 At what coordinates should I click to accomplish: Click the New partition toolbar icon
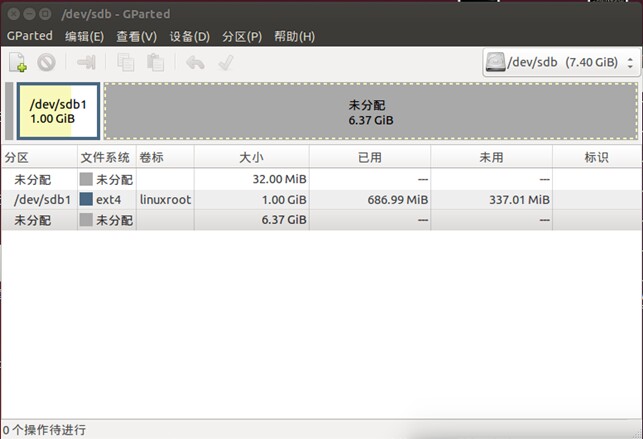[x=18, y=63]
